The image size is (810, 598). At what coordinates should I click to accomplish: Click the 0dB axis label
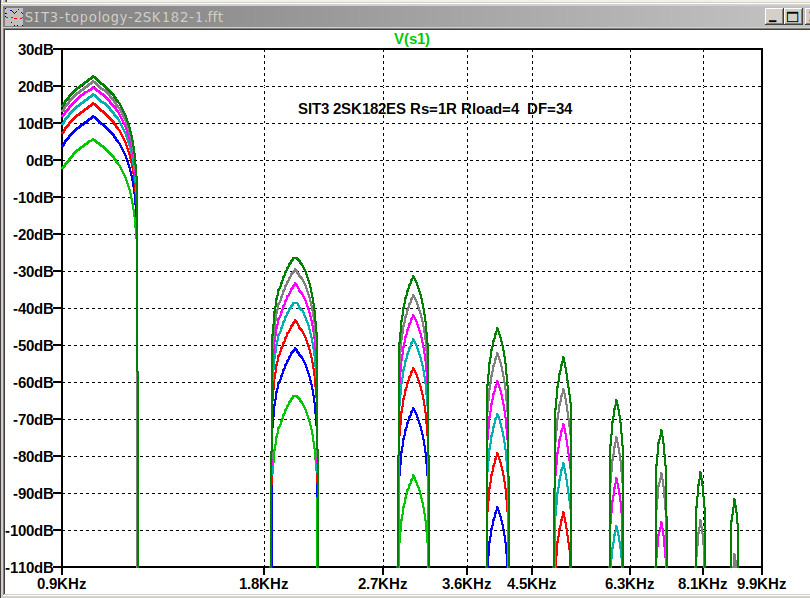point(40,161)
